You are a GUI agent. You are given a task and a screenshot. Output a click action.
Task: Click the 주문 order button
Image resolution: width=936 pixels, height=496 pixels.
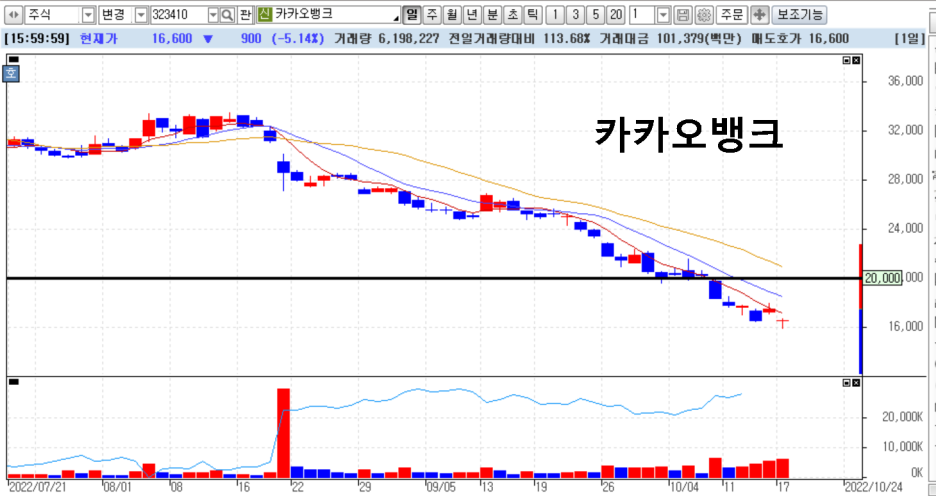732,15
